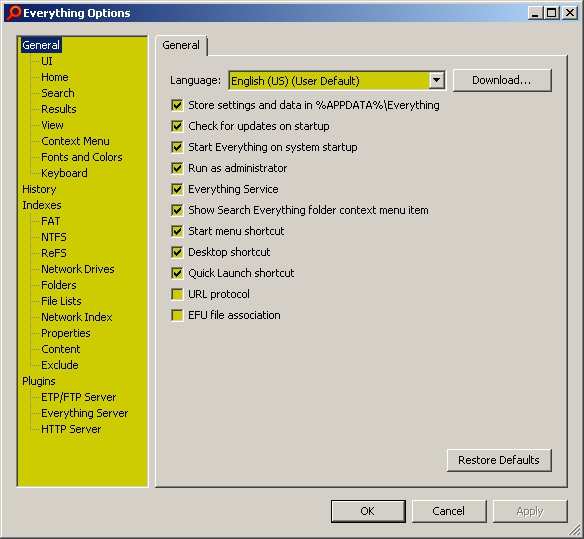Open HTTP Server settings
Image resolution: width=584 pixels, height=539 pixels.
click(x=71, y=429)
